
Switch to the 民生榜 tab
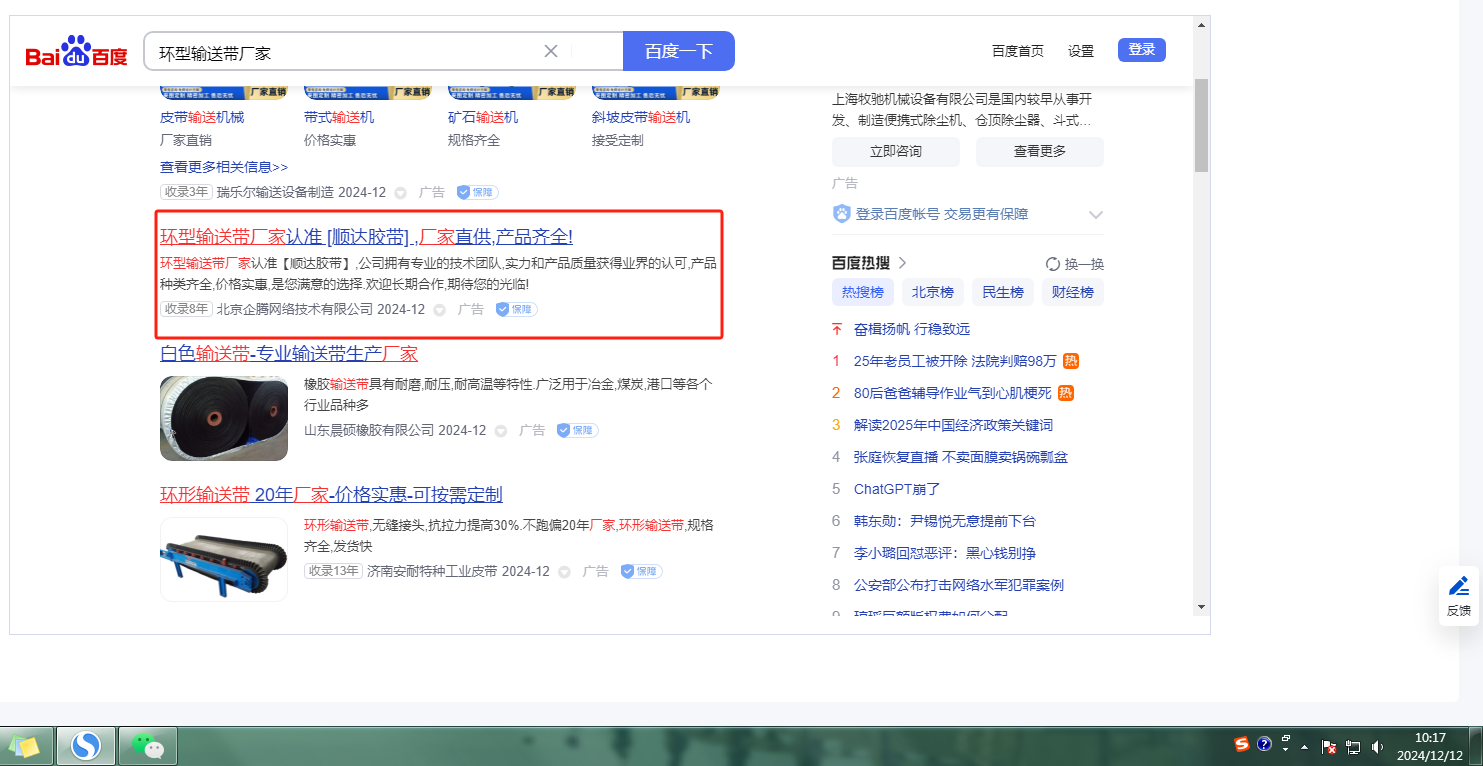[x=1002, y=293]
